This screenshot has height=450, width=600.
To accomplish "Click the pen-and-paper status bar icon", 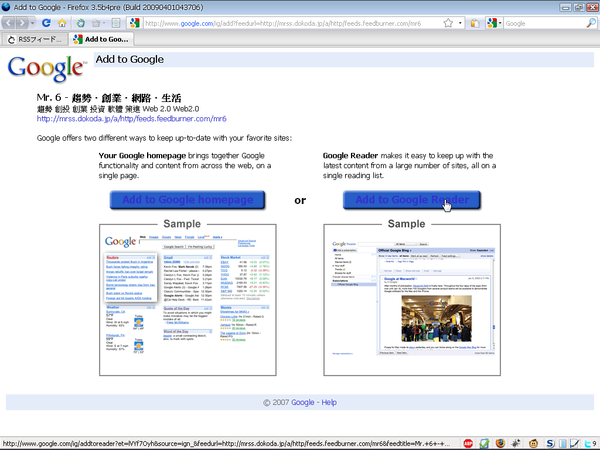I will 574,443.
